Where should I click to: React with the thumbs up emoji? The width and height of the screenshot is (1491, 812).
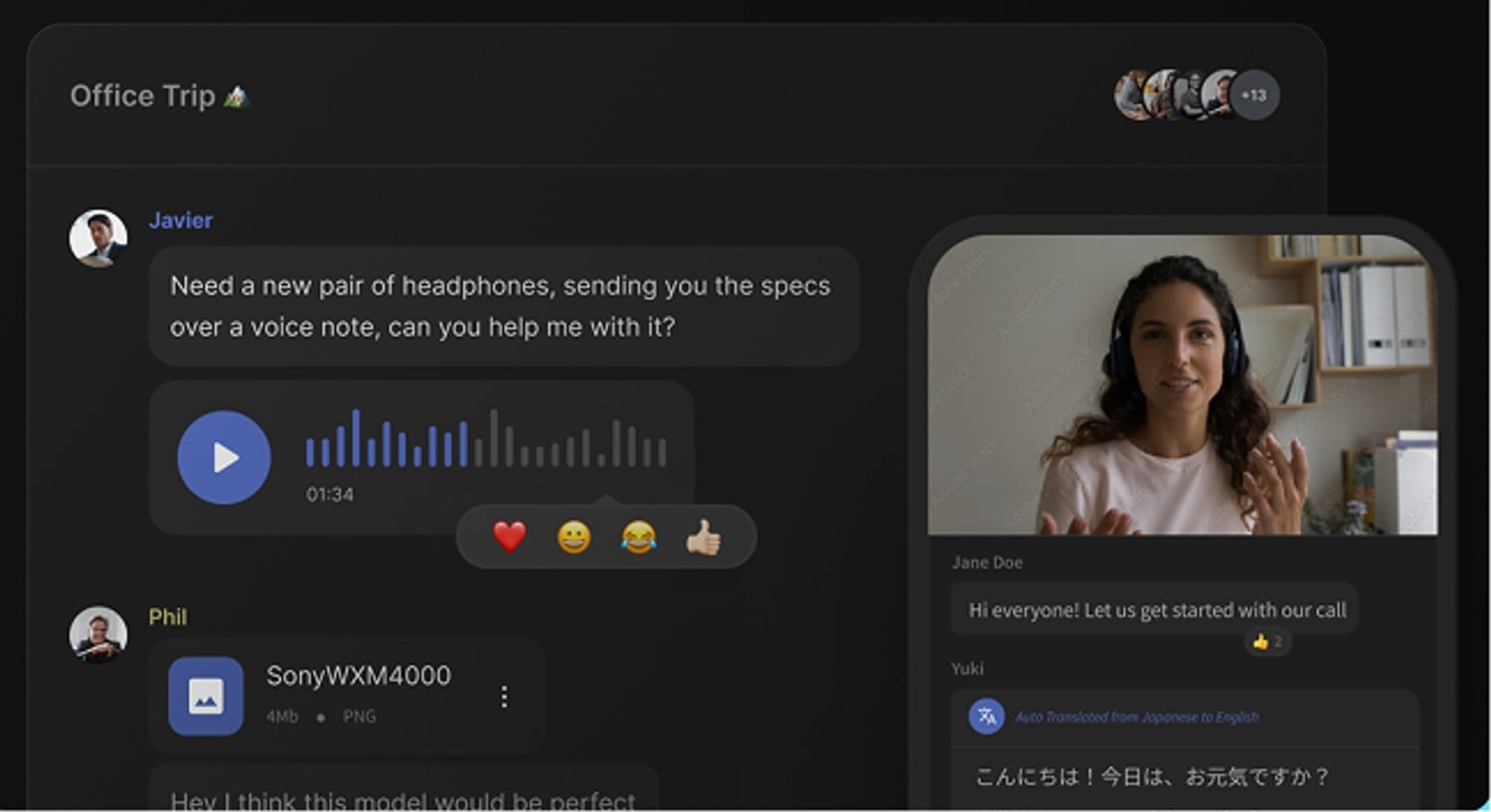coord(703,538)
